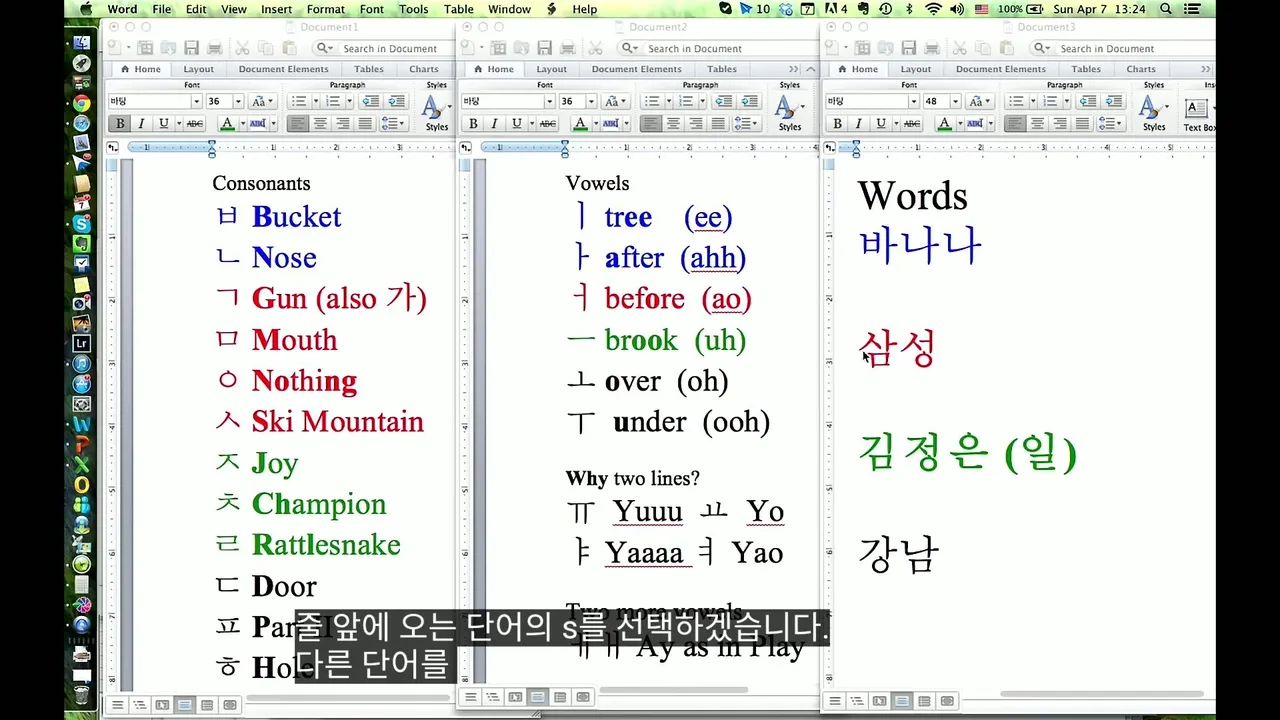The width and height of the screenshot is (1280, 720).
Task: Switch to Print Layout view in Document1
Action: 184,705
